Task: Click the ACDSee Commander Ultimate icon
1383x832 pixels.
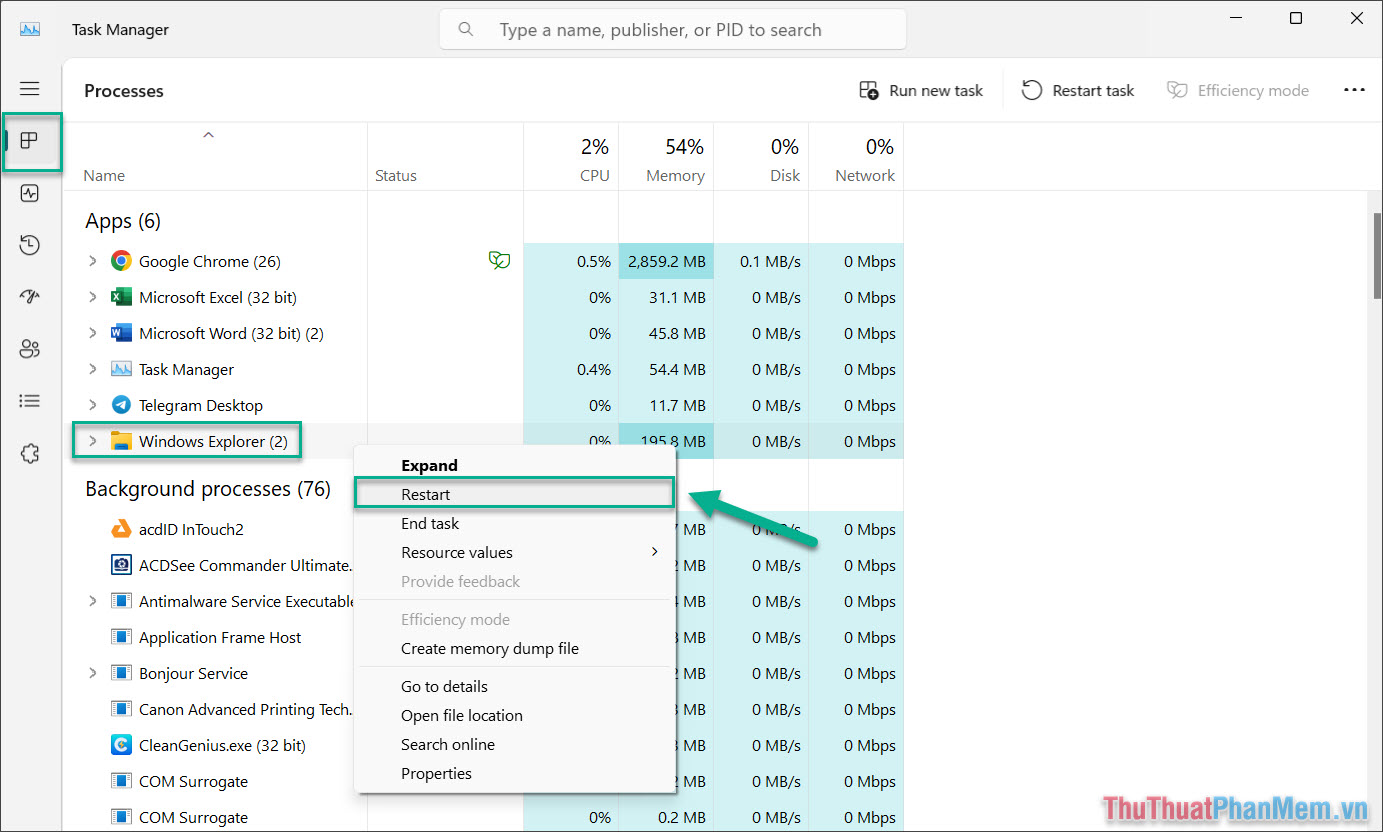Action: [x=121, y=565]
